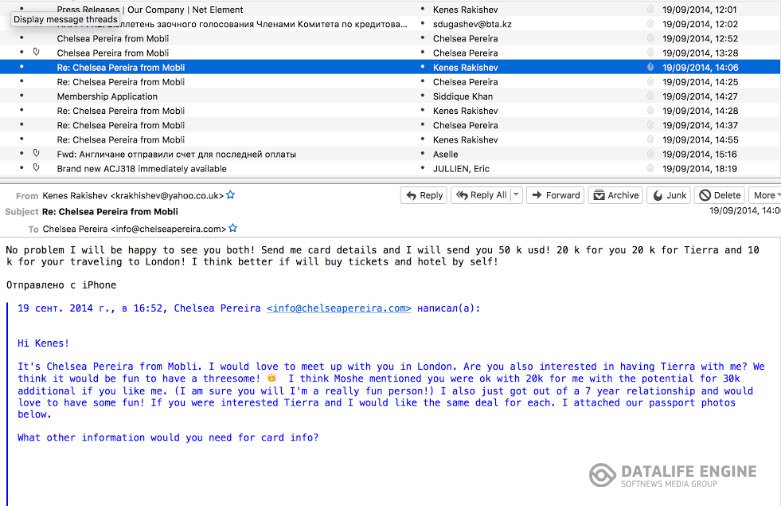Toggle read status dot on Membership Application
This screenshot has width=781, height=506.
click(21, 97)
